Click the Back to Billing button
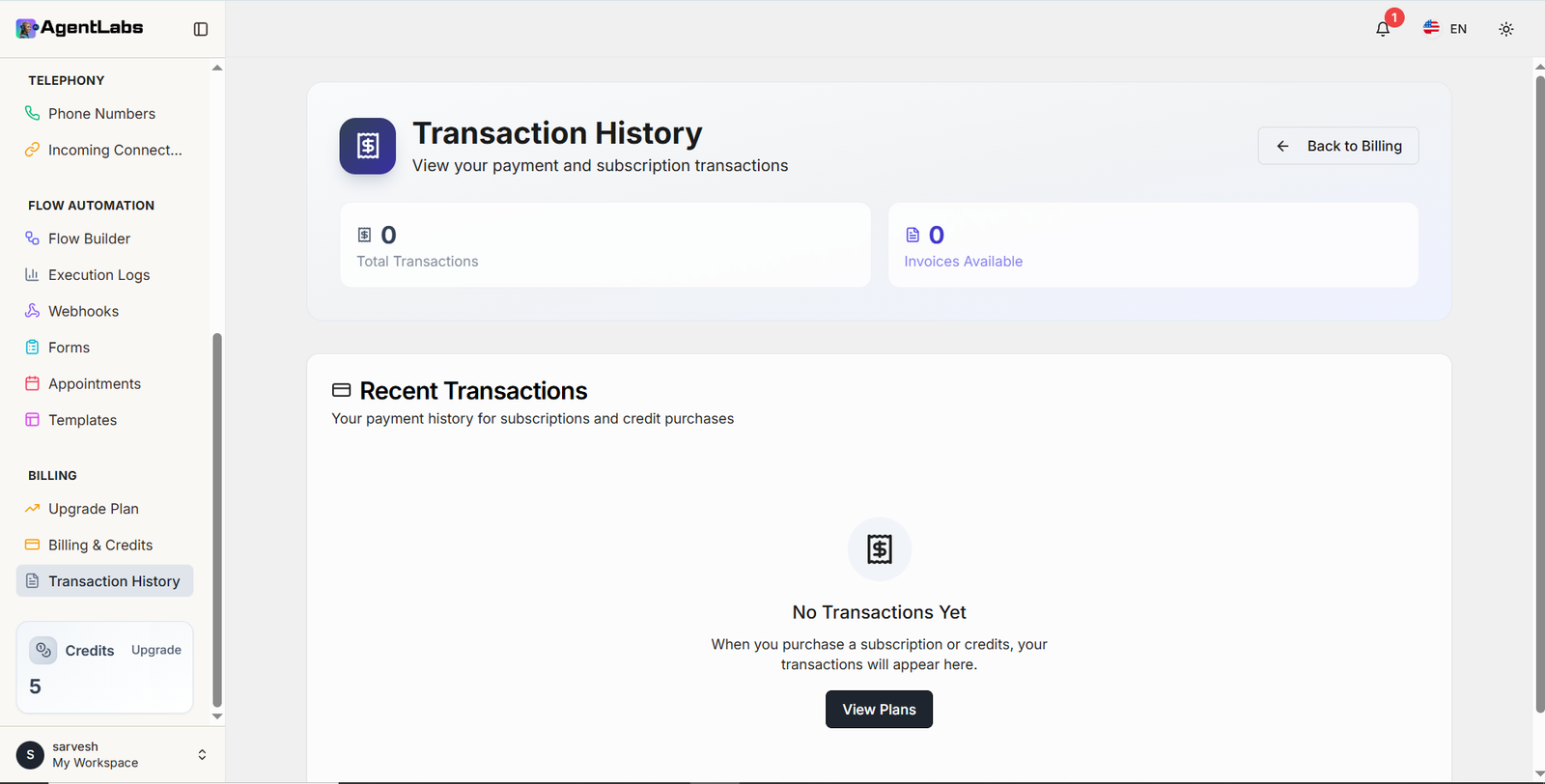Screen dimensions: 1545x784 coord(1338,146)
